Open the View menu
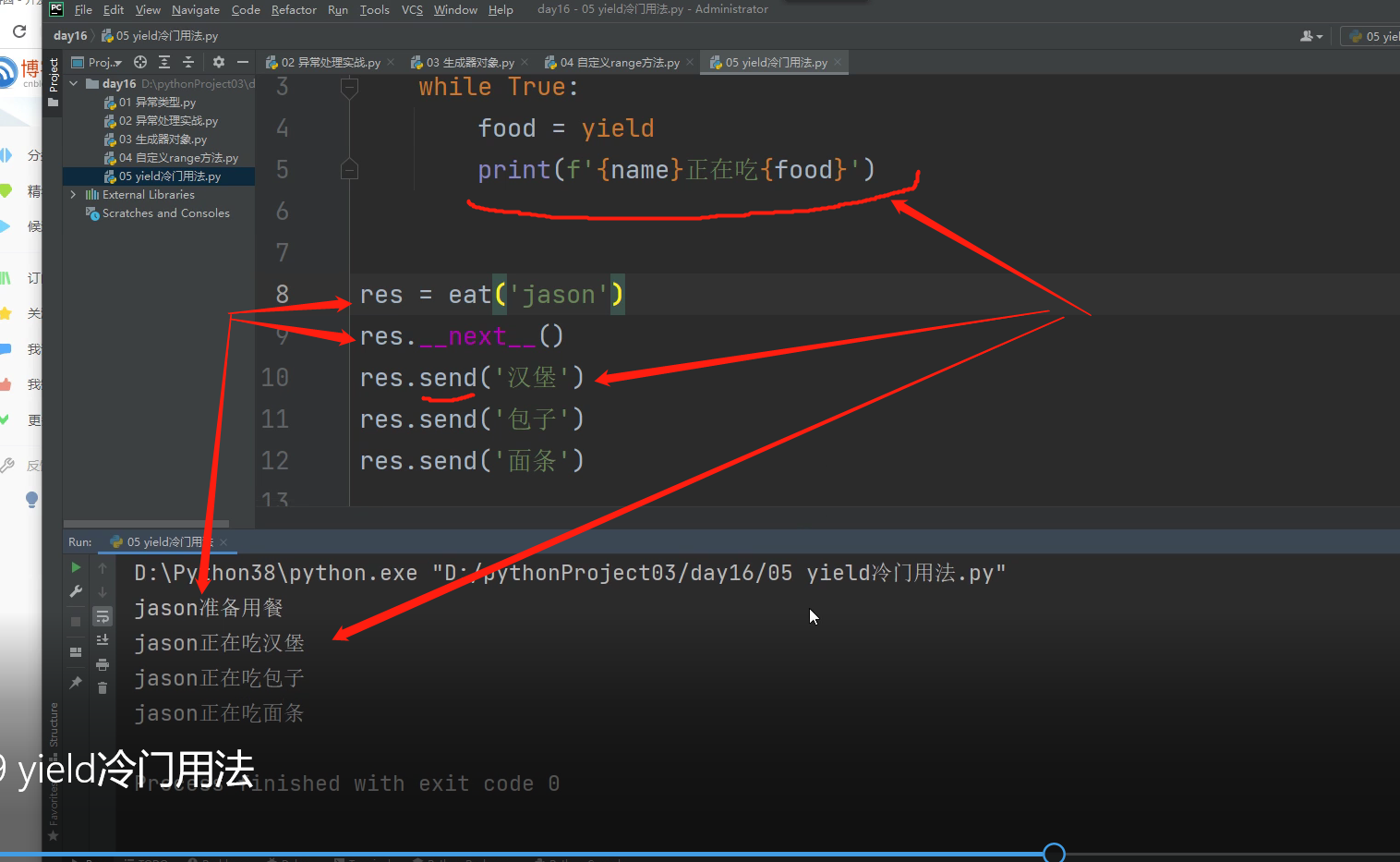 (148, 9)
